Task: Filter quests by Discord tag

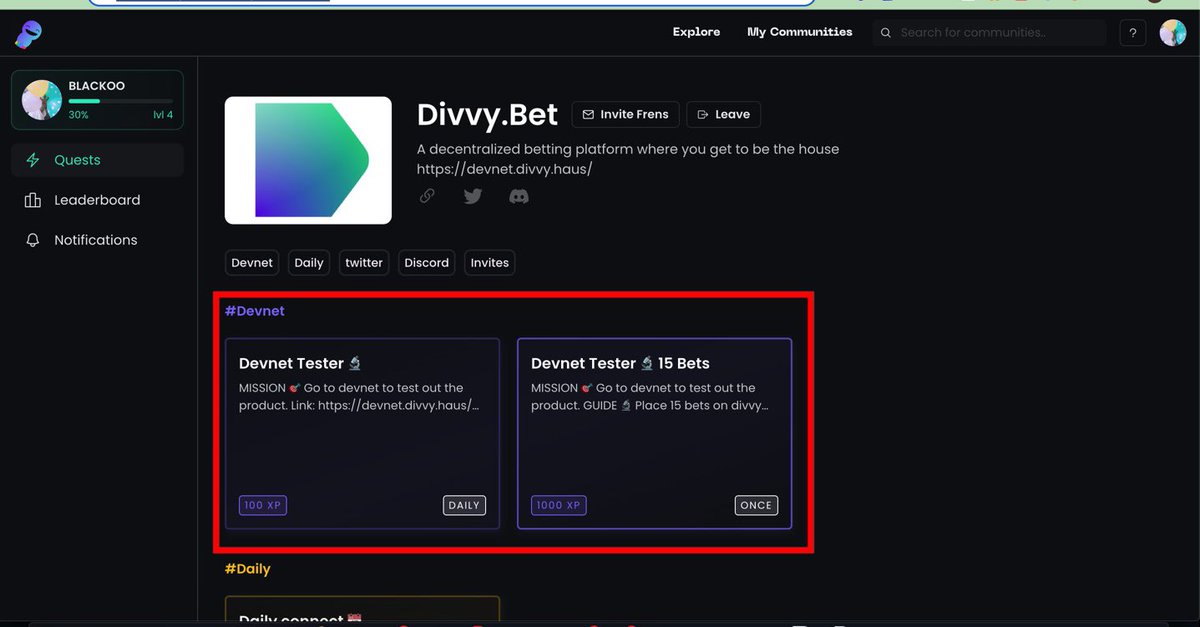Action: [x=427, y=263]
